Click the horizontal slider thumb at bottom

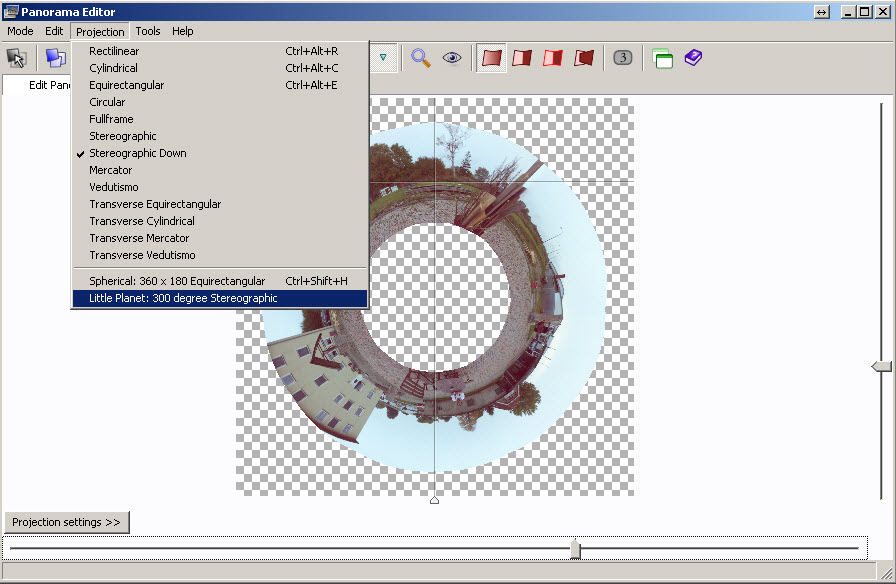click(x=575, y=548)
